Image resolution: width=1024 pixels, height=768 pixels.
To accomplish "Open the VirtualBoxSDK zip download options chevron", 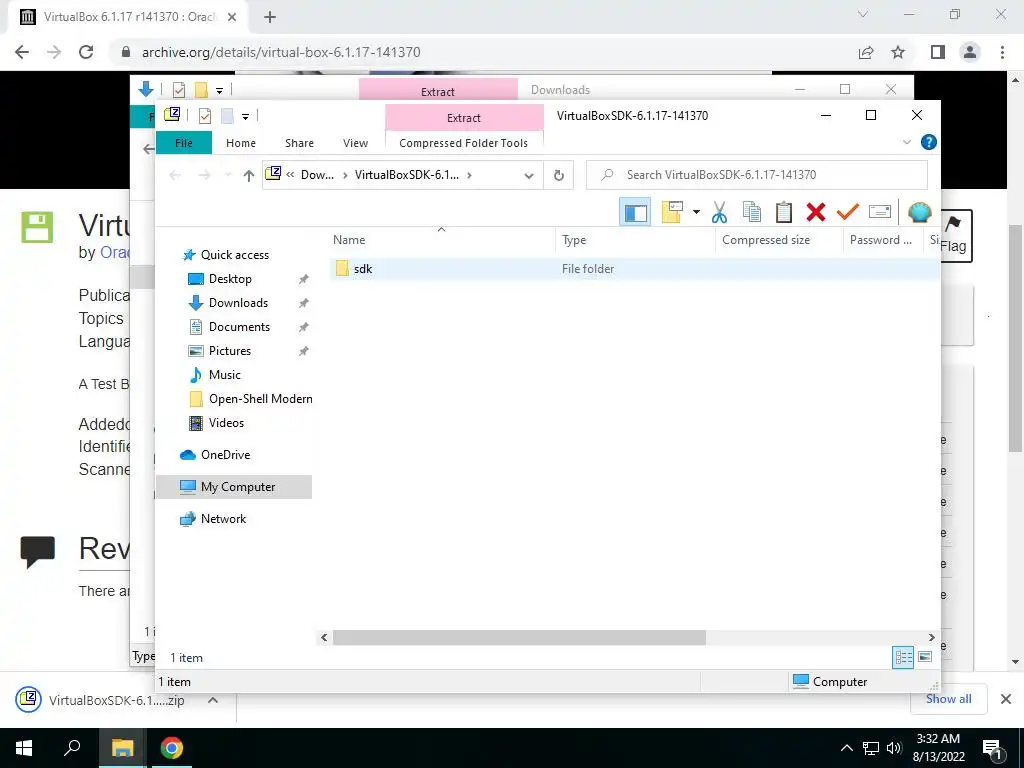I will [212, 700].
